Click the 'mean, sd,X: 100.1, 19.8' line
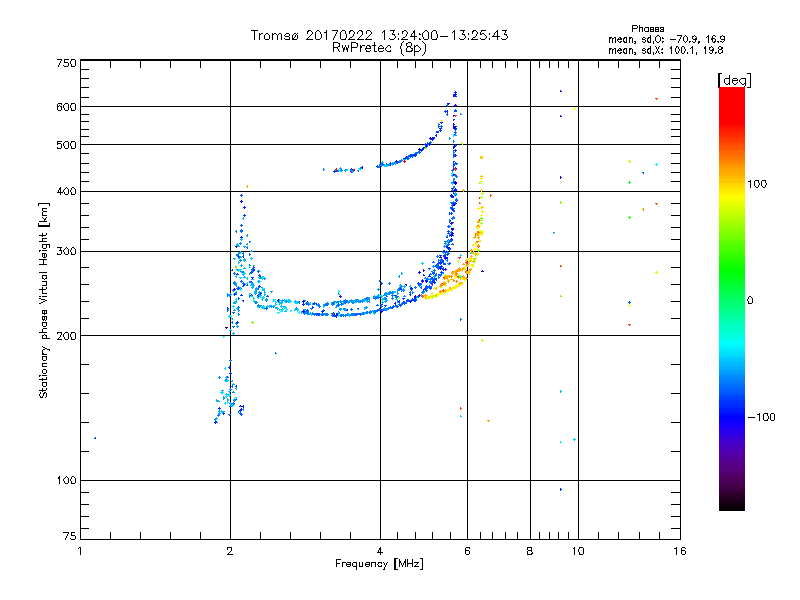The height and width of the screenshot is (600, 800). (x=665, y=50)
